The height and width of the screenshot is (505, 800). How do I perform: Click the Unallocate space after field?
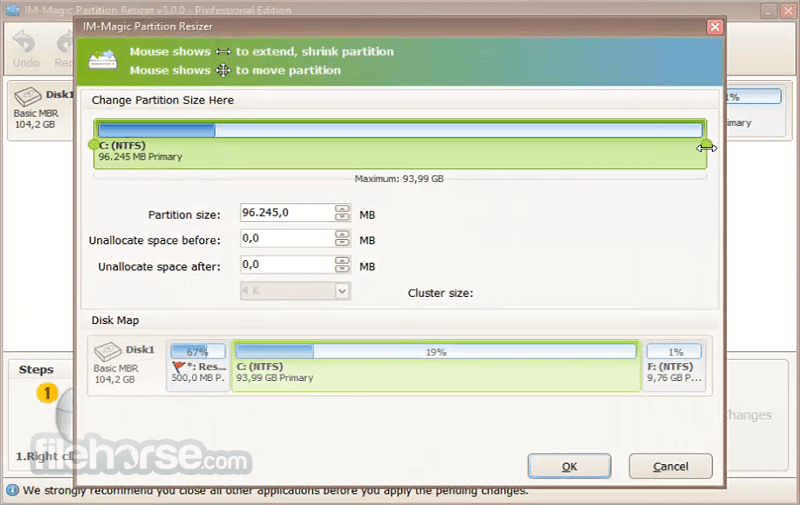point(287,264)
